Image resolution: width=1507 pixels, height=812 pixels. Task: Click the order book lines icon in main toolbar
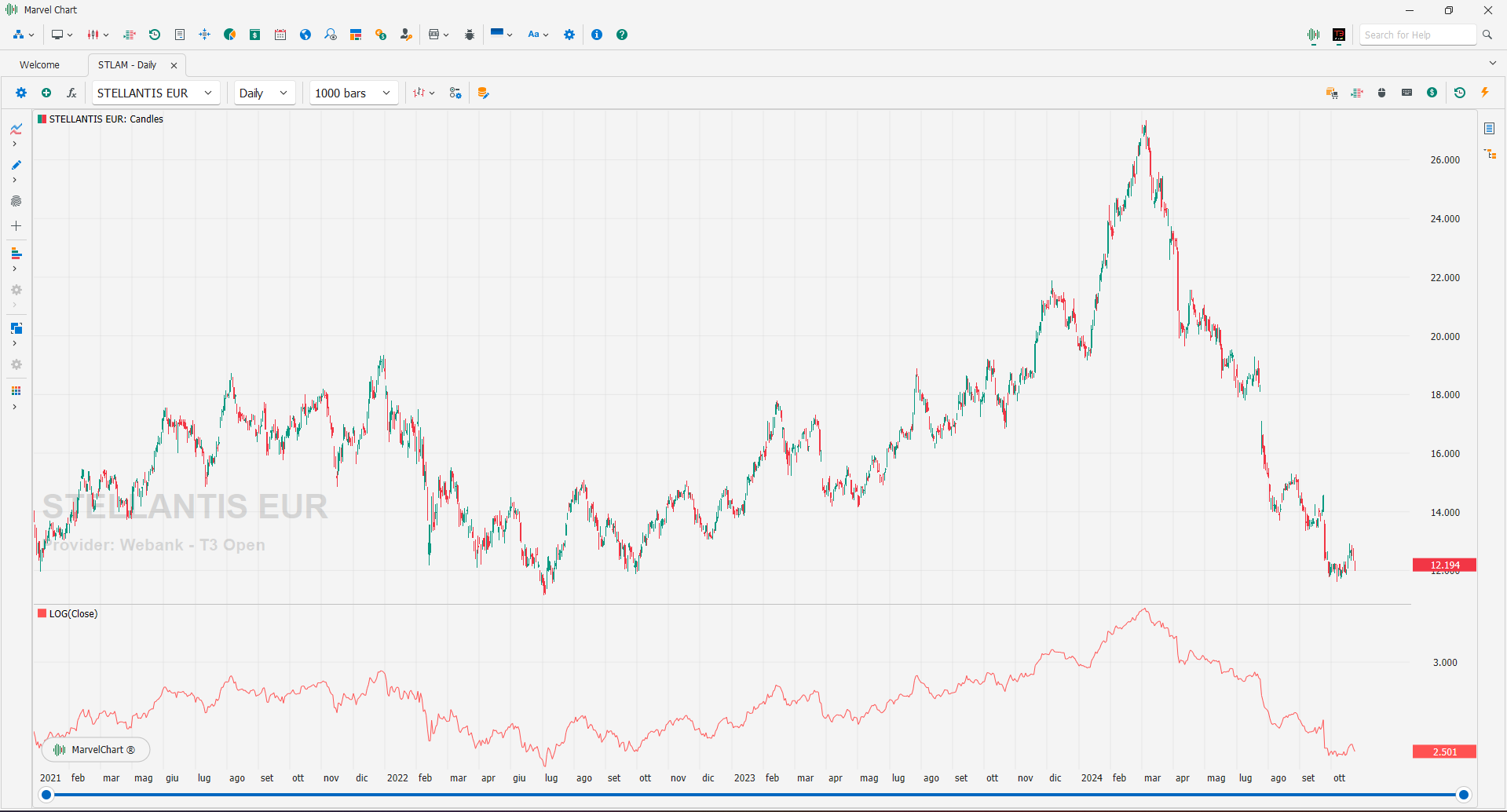[130, 35]
